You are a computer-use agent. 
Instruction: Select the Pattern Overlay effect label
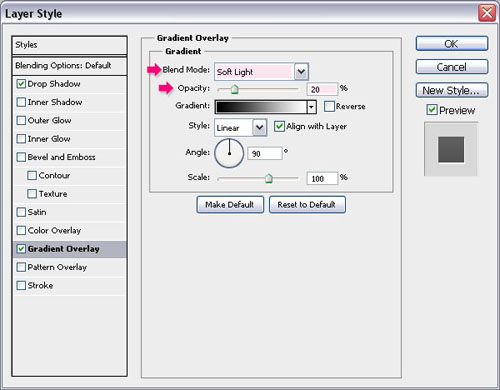[57, 267]
